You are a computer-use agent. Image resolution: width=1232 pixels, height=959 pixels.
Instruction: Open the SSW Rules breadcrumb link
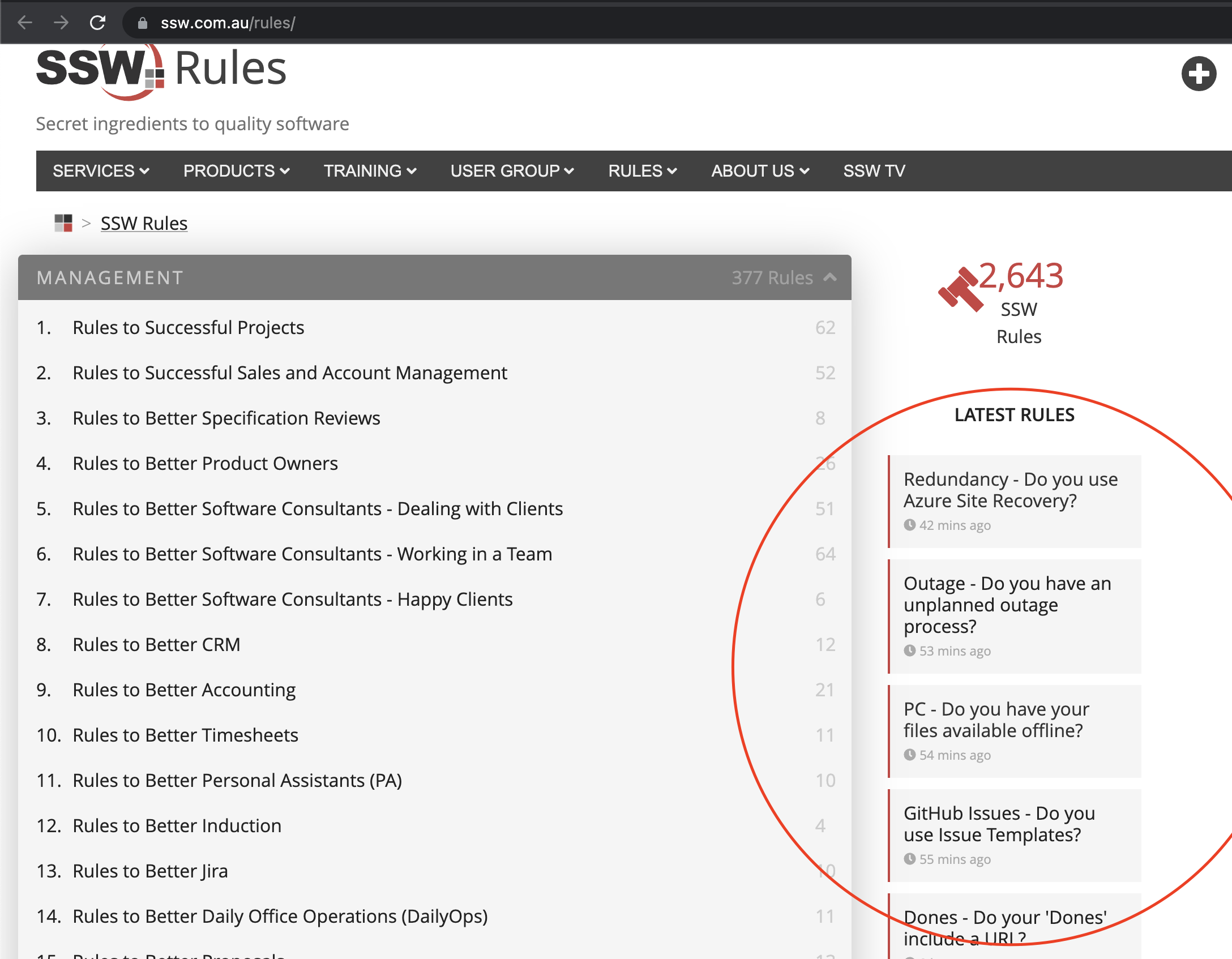click(x=144, y=222)
